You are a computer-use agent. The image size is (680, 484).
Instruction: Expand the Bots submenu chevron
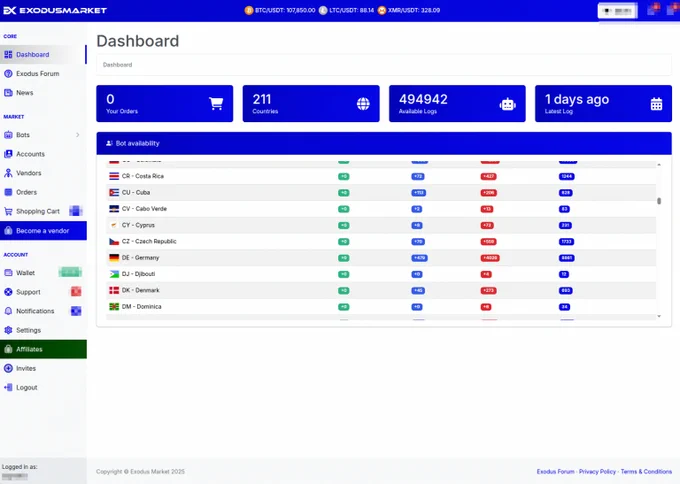tap(78, 135)
